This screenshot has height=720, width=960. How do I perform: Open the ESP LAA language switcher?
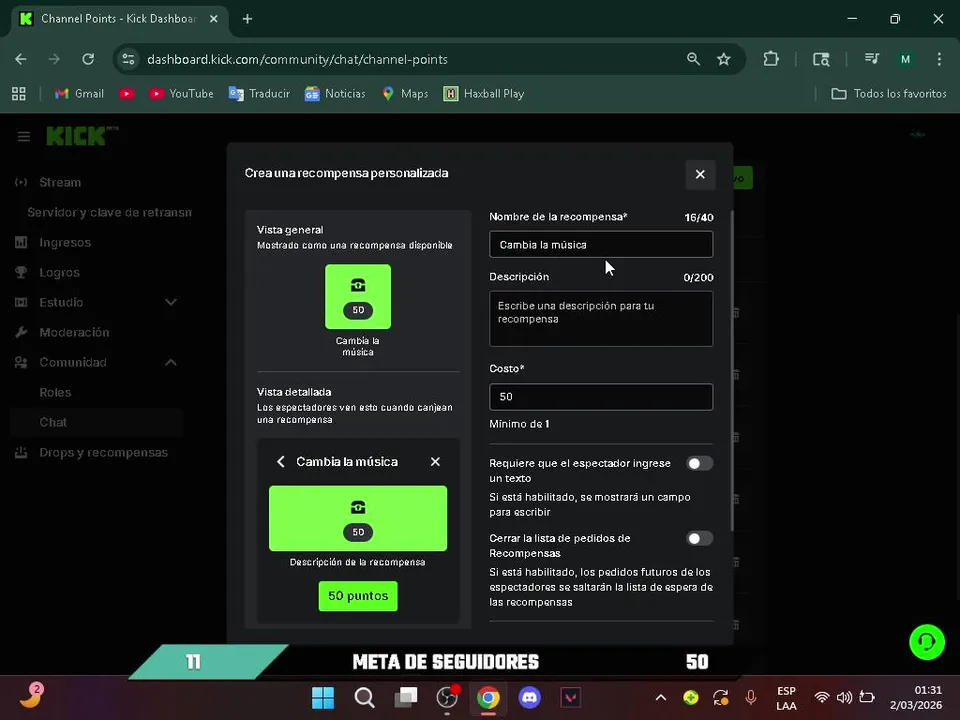[786, 698]
